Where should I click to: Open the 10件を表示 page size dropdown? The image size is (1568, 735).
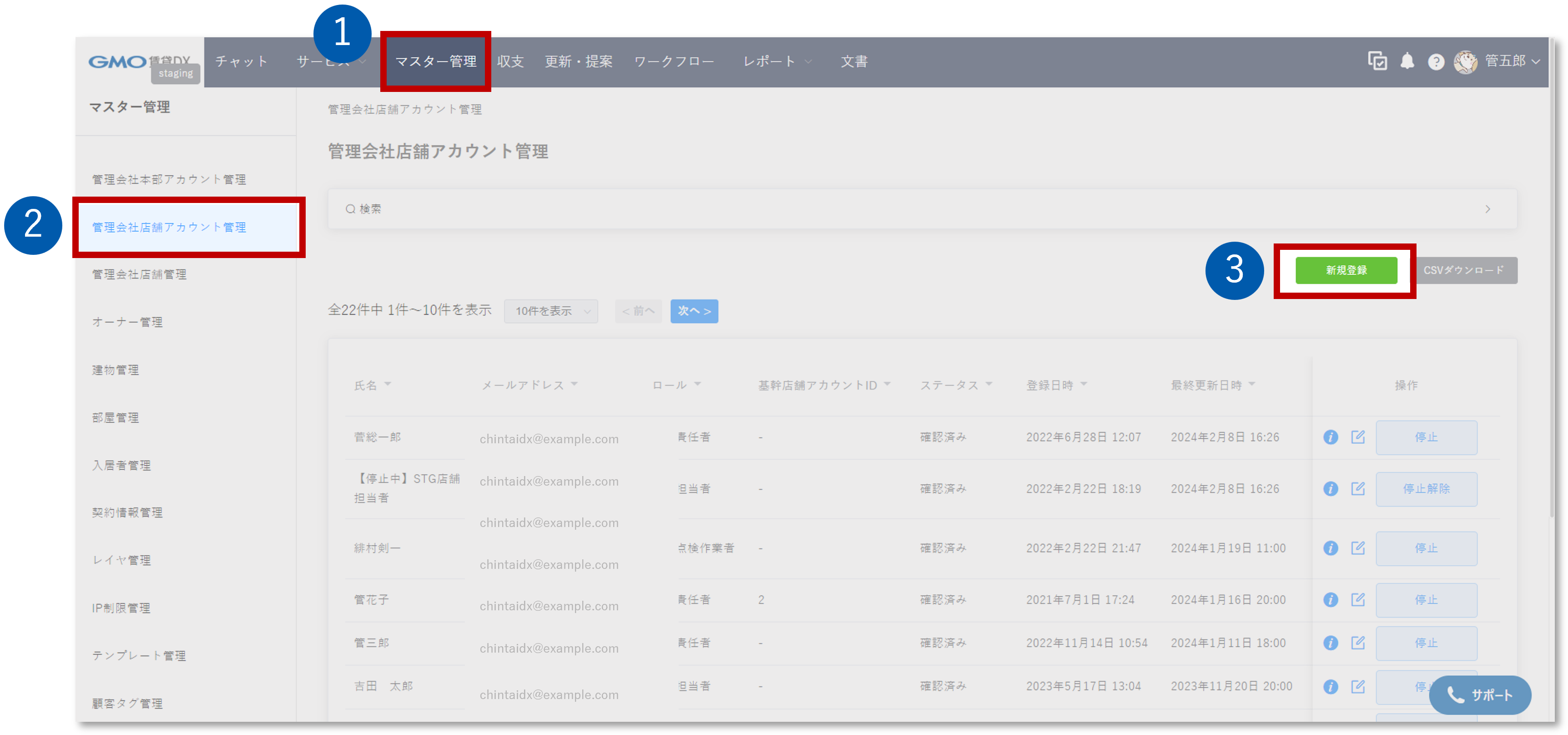pyautogui.click(x=551, y=311)
